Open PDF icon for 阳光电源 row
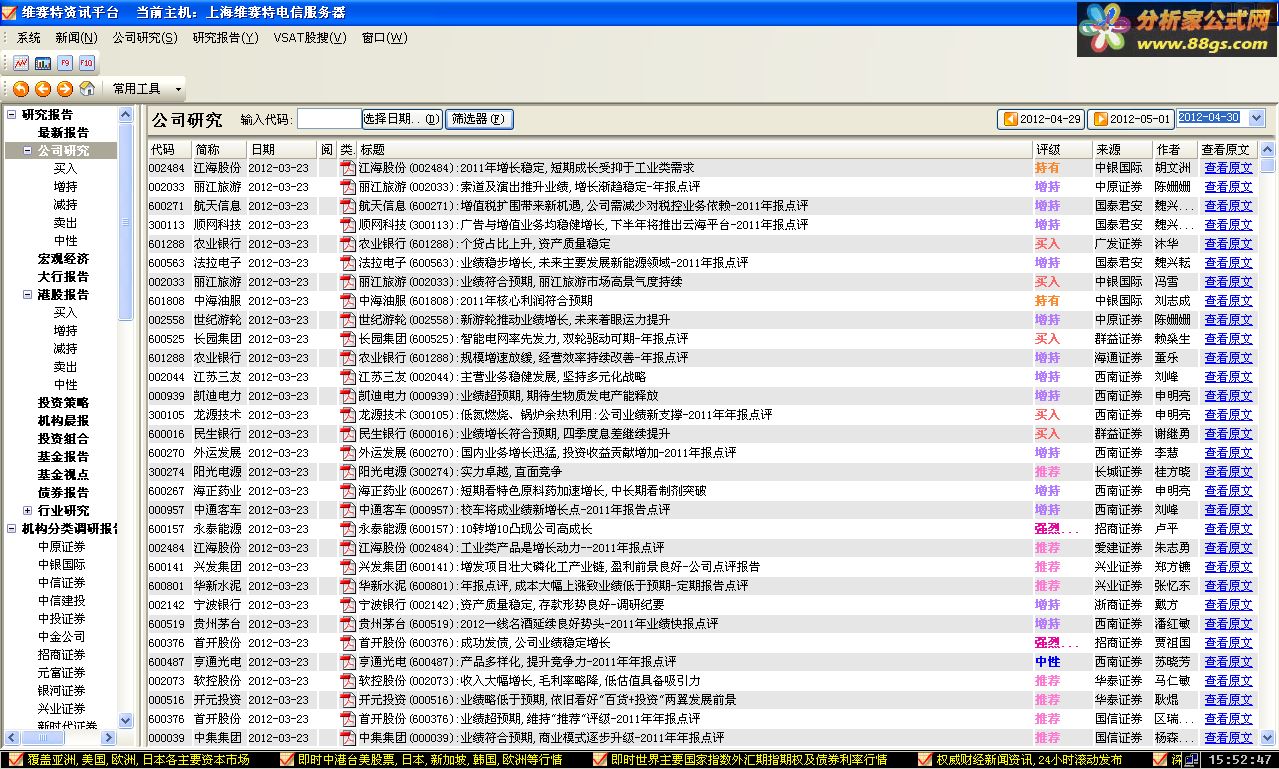 (x=348, y=472)
